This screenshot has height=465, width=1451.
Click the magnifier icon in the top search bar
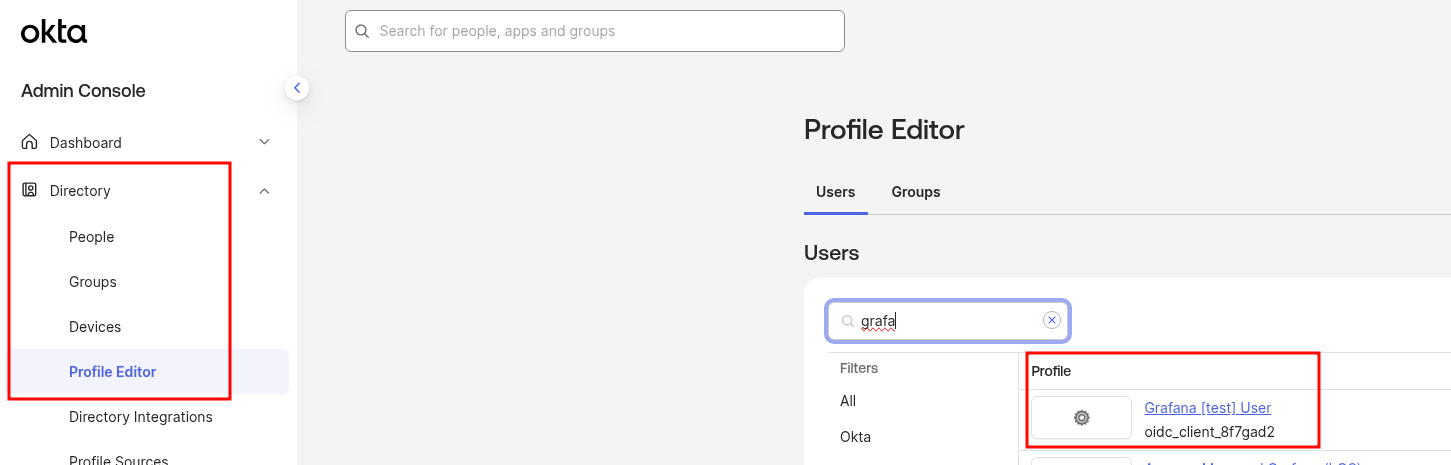click(362, 31)
